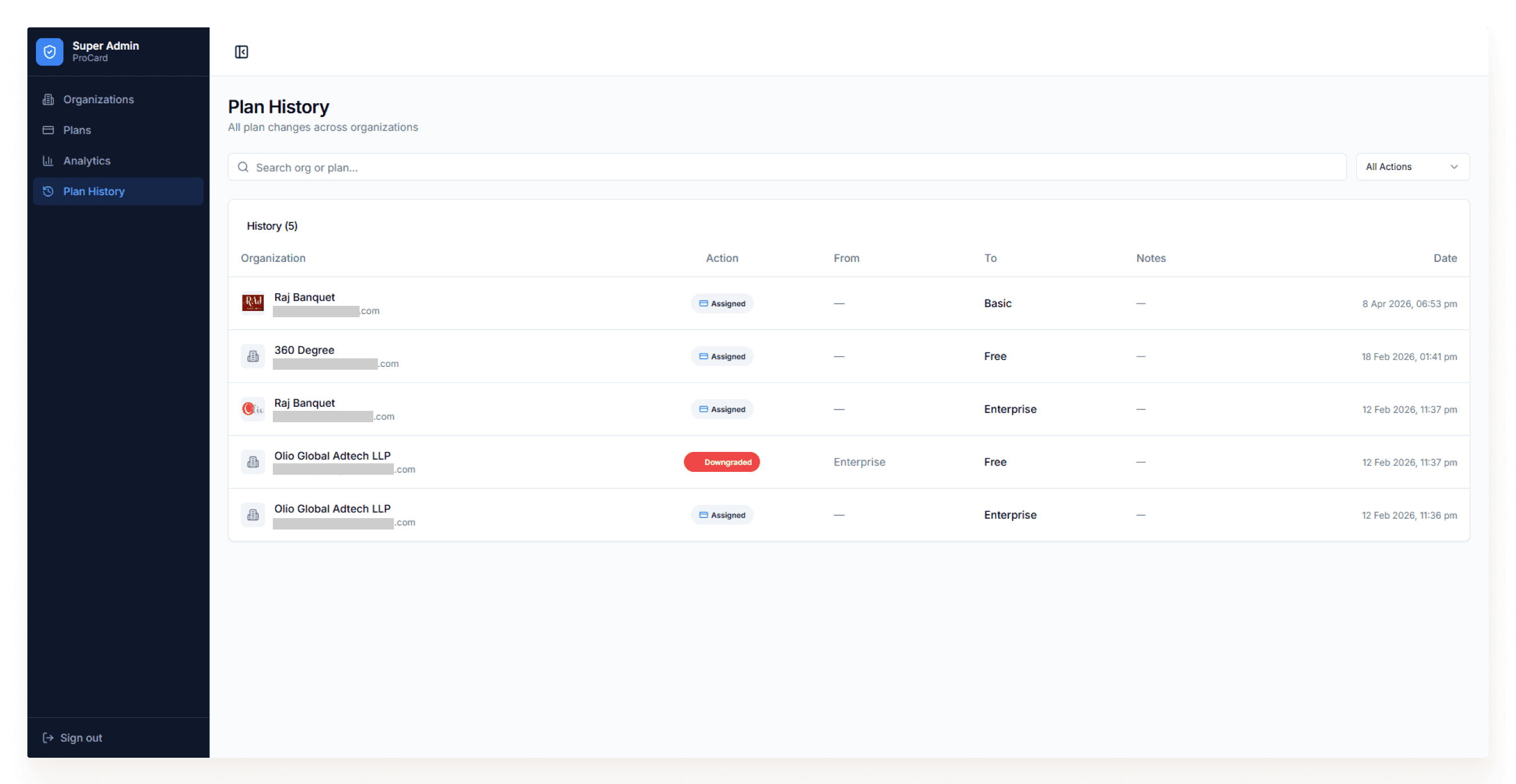This screenshot has width=1516, height=784.
Task: Click the Raj Banquet red logo thumbnail, Basic row
Action: [253, 303]
